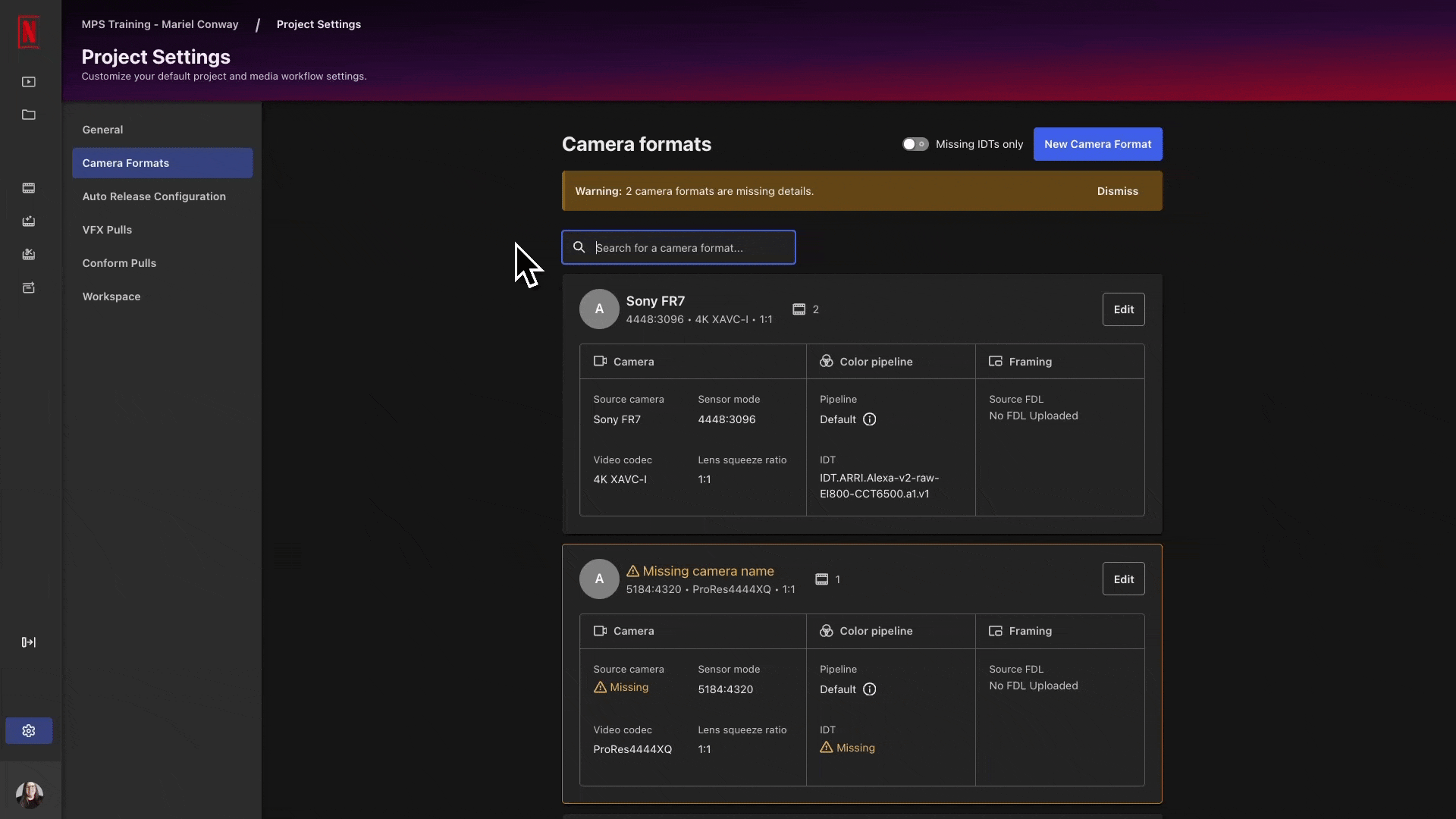Click the Project Settings breadcrumb
The width and height of the screenshot is (1456, 819).
coord(318,24)
